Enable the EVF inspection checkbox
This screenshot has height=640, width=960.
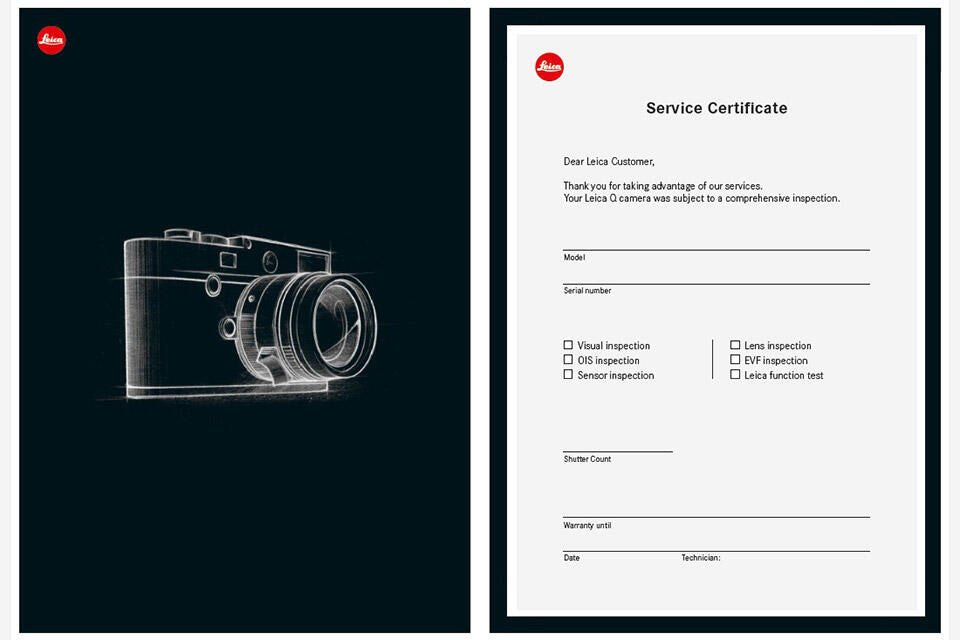(735, 360)
